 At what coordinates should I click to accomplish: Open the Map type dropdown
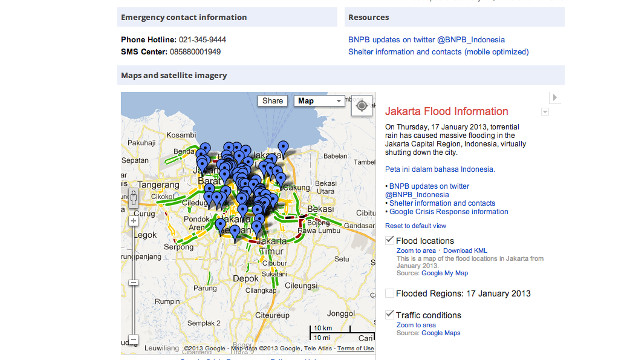pyautogui.click(x=319, y=101)
